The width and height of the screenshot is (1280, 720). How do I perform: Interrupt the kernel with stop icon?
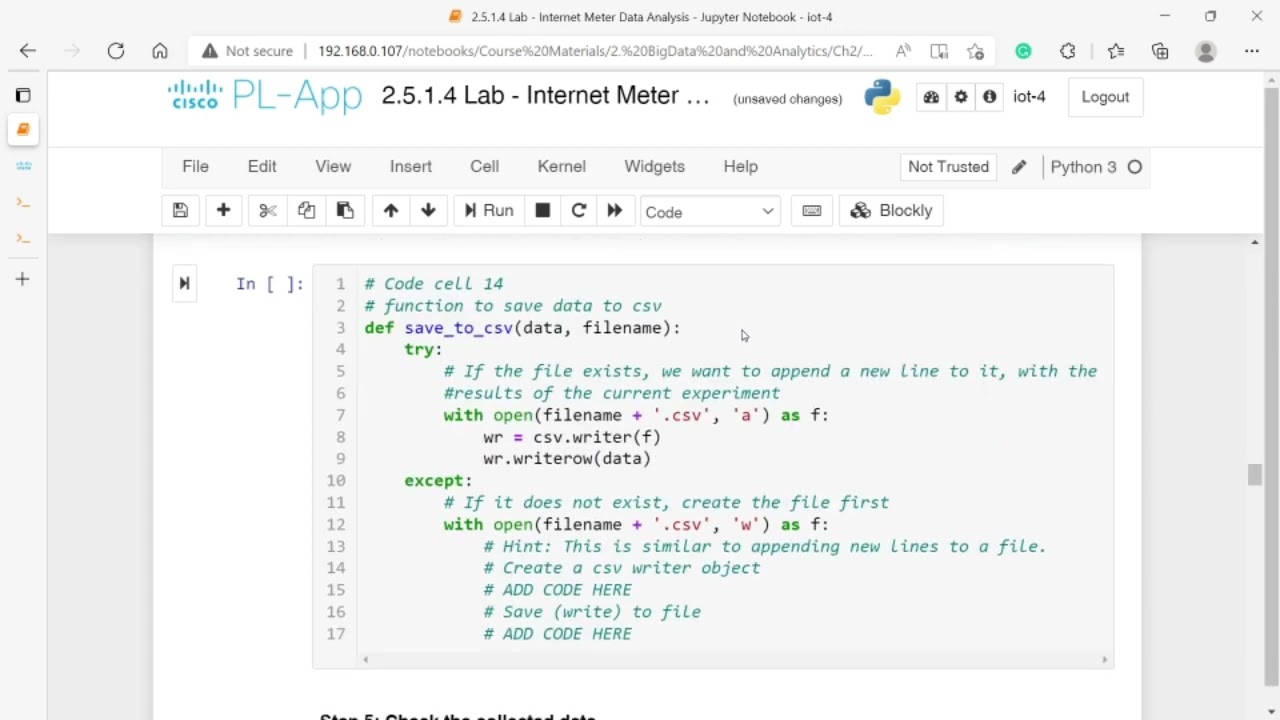click(x=542, y=211)
